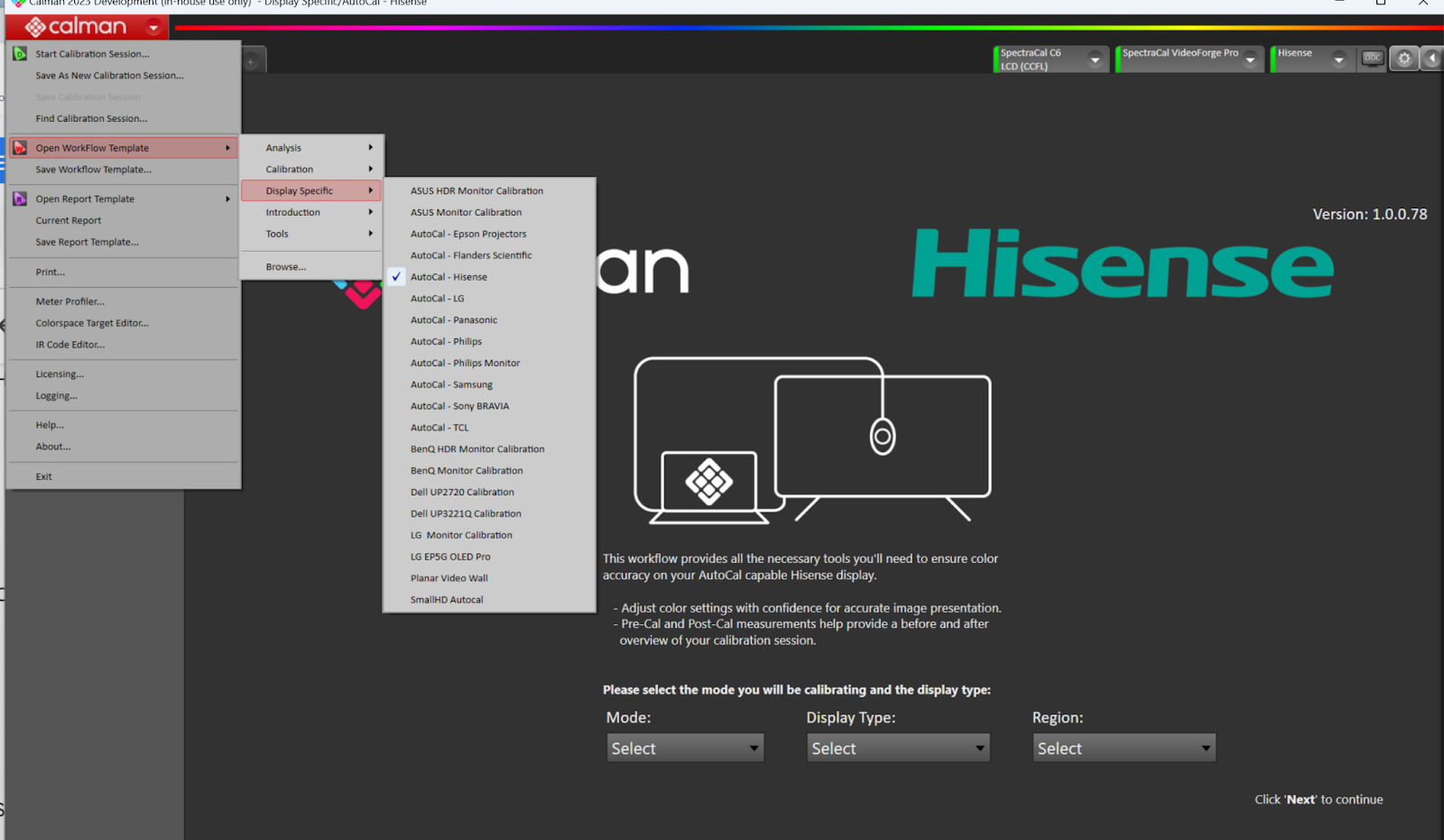Select Planar Video Wall workflow

489,579
